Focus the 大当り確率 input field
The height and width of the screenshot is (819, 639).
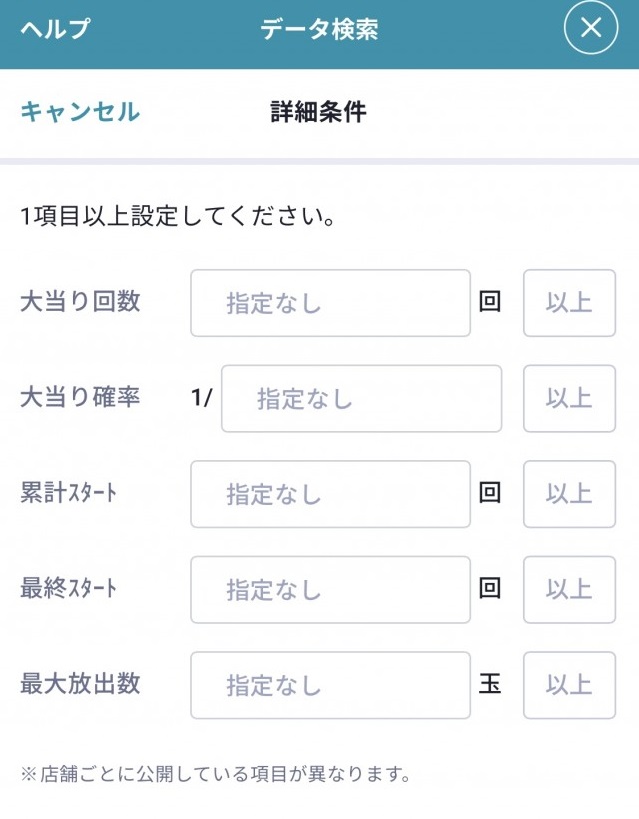(361, 399)
